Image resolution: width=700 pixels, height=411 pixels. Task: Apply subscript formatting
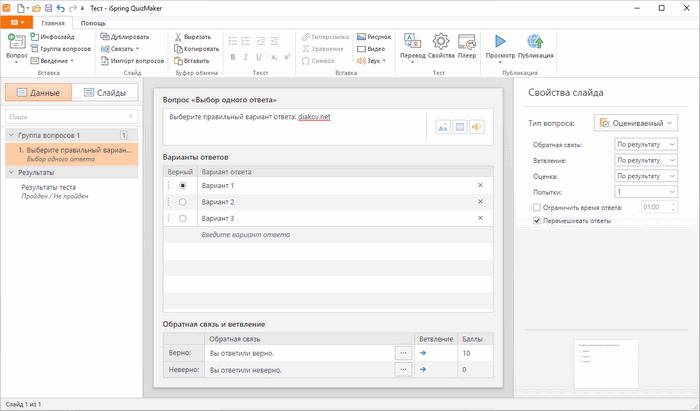[x=274, y=57]
